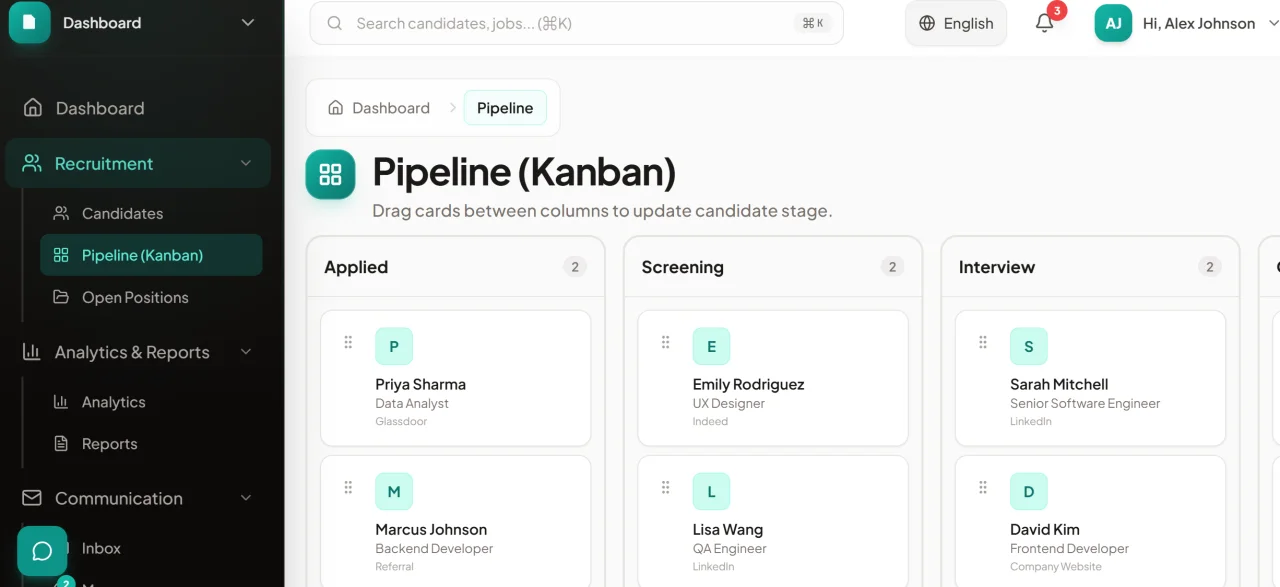Focus the Search candidates, jobs field

[x=576, y=23]
